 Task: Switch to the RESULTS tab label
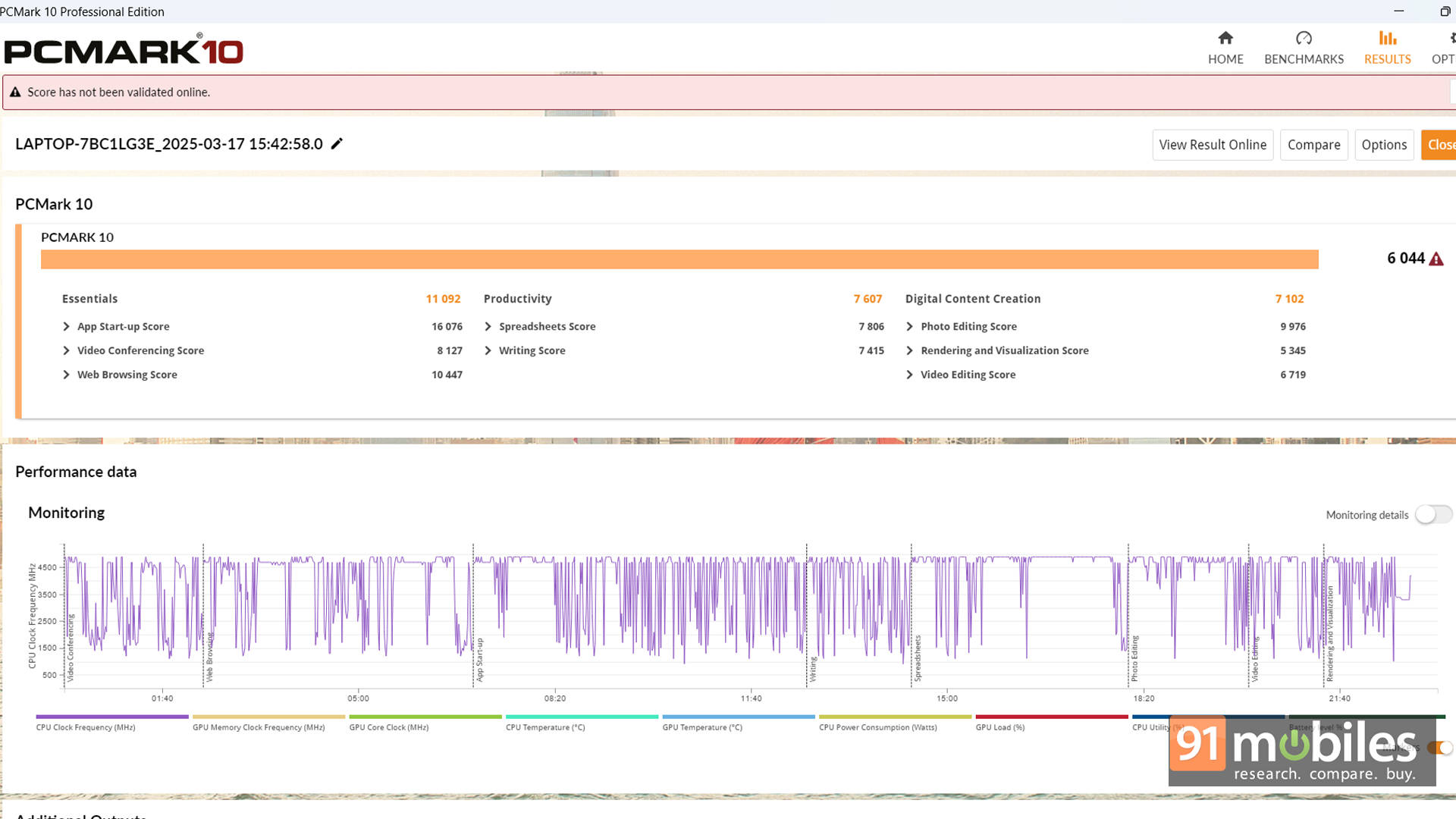tap(1387, 59)
